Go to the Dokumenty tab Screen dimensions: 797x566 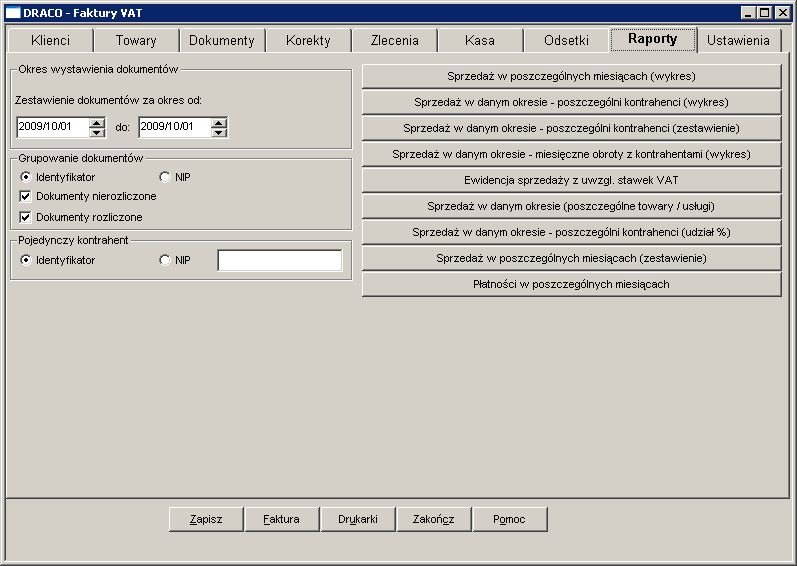[222, 41]
